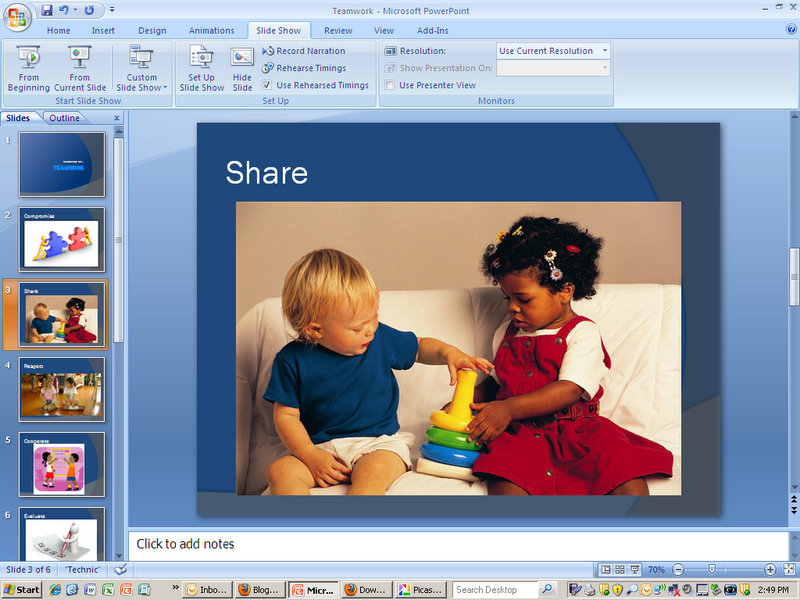800x600 pixels.
Task: Switch to Blog Firefox taskbar button
Action: [259, 590]
